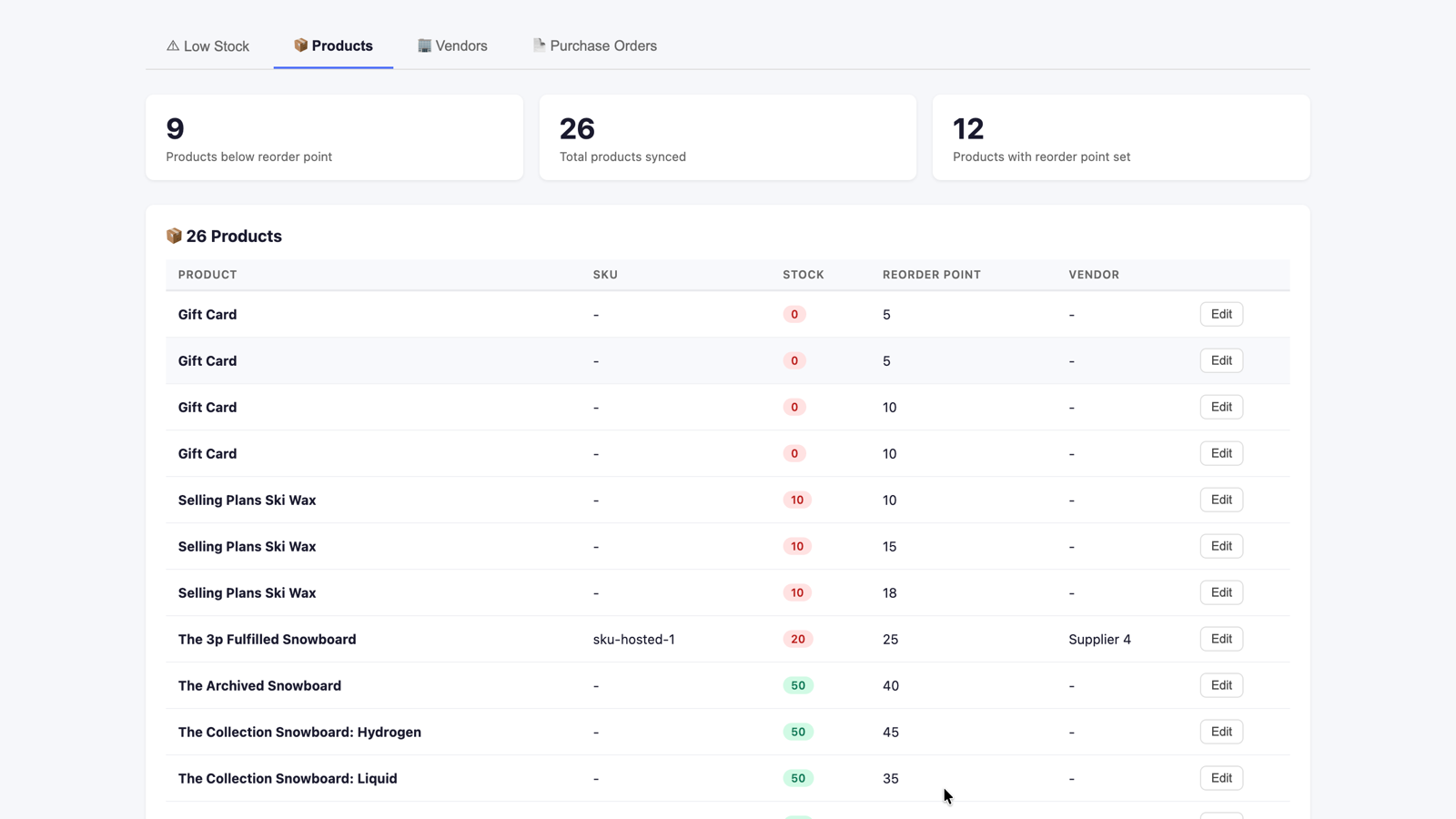The width and height of the screenshot is (1456, 819).
Task: Click the Products tab box icon
Action: click(300, 45)
